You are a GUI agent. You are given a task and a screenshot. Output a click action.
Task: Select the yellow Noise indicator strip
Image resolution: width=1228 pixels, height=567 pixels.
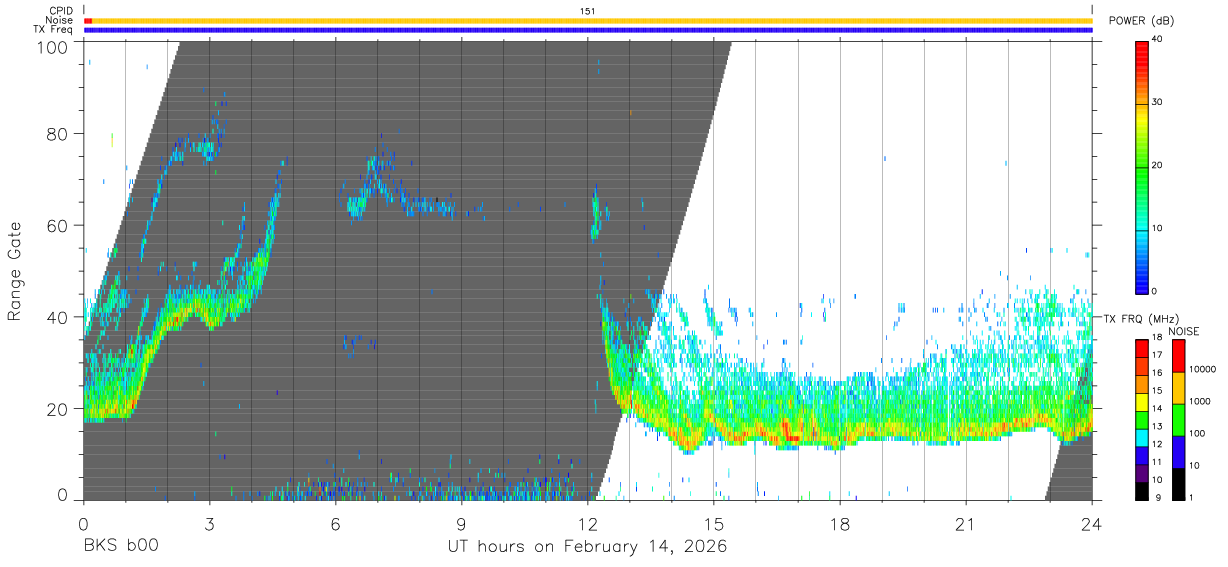tap(592, 20)
